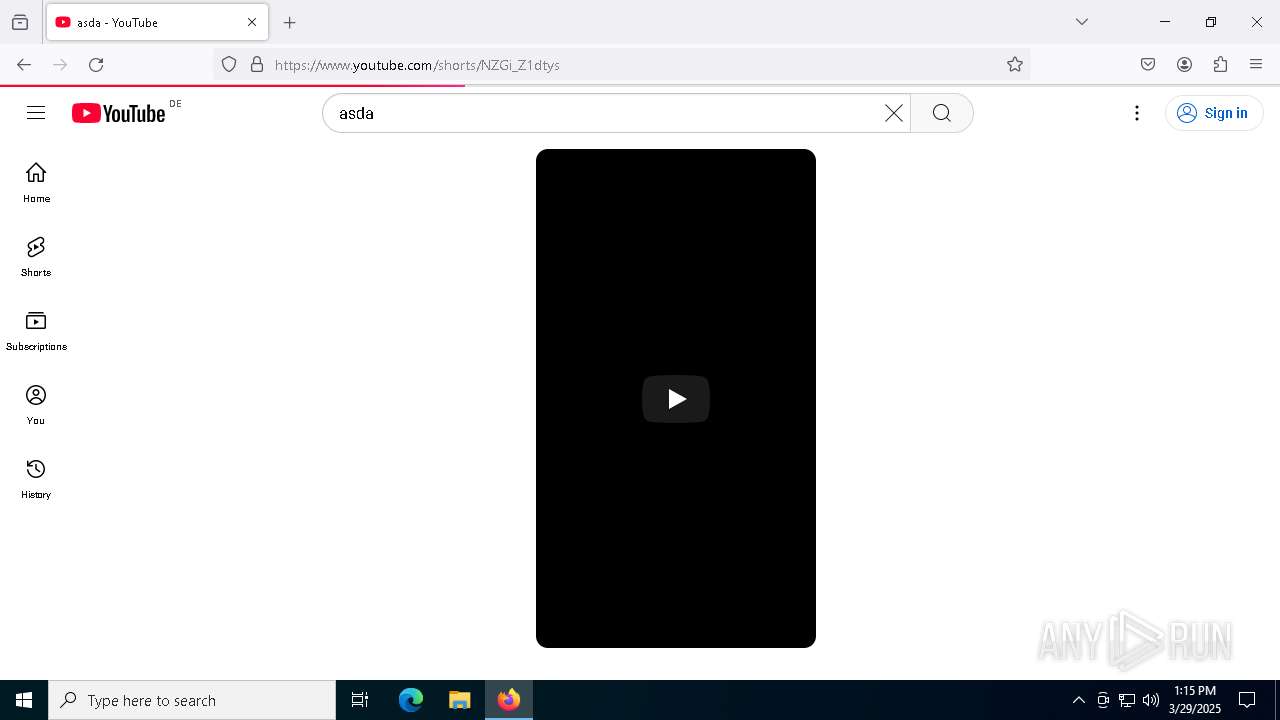The width and height of the screenshot is (1280, 720).
Task: Open the Firefox account menu
Action: coord(1184,64)
